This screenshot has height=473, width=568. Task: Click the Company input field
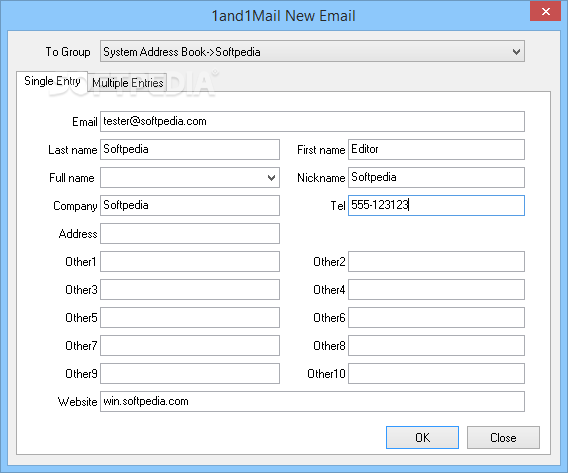190,205
